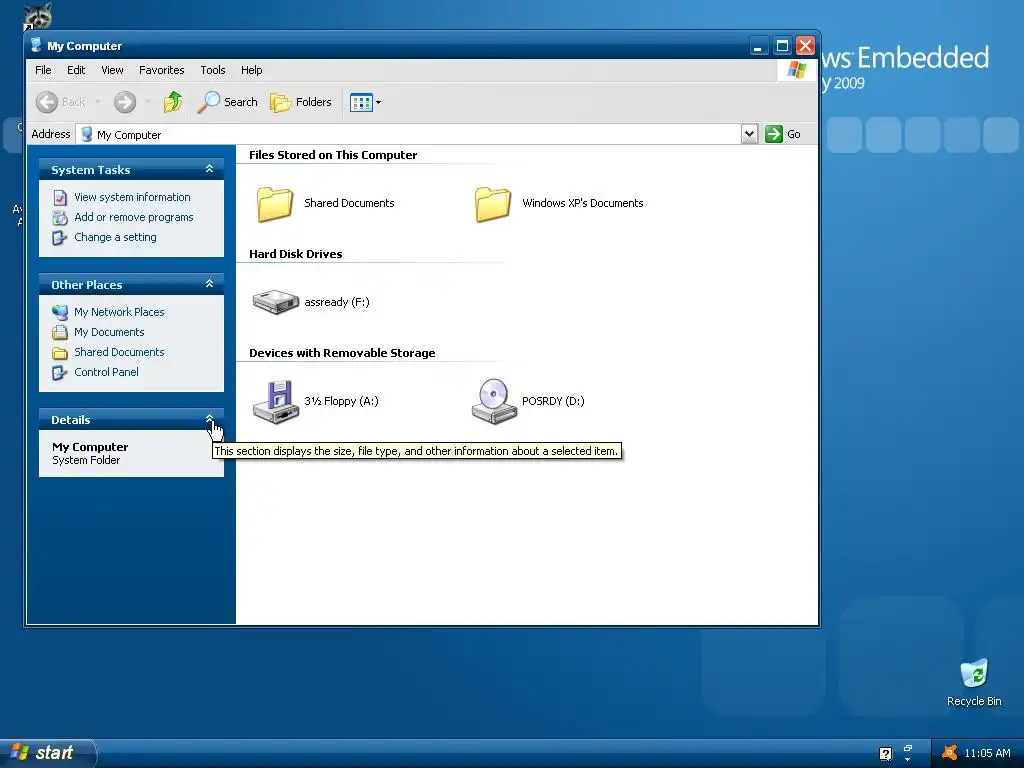Collapse the System Tasks section
Screen dimensions: 1024x768
[x=209, y=169]
